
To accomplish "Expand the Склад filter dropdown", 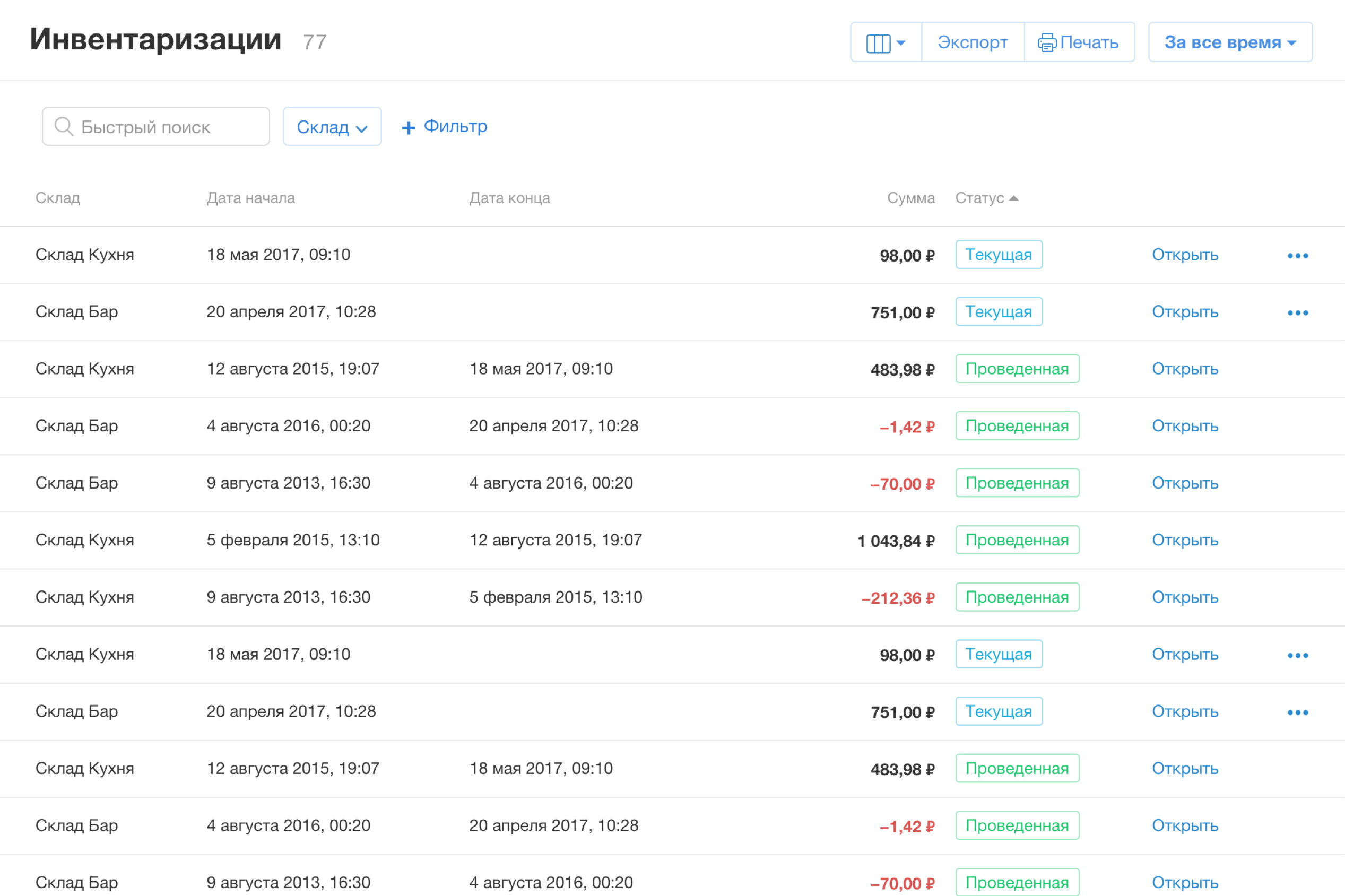I will [332, 127].
